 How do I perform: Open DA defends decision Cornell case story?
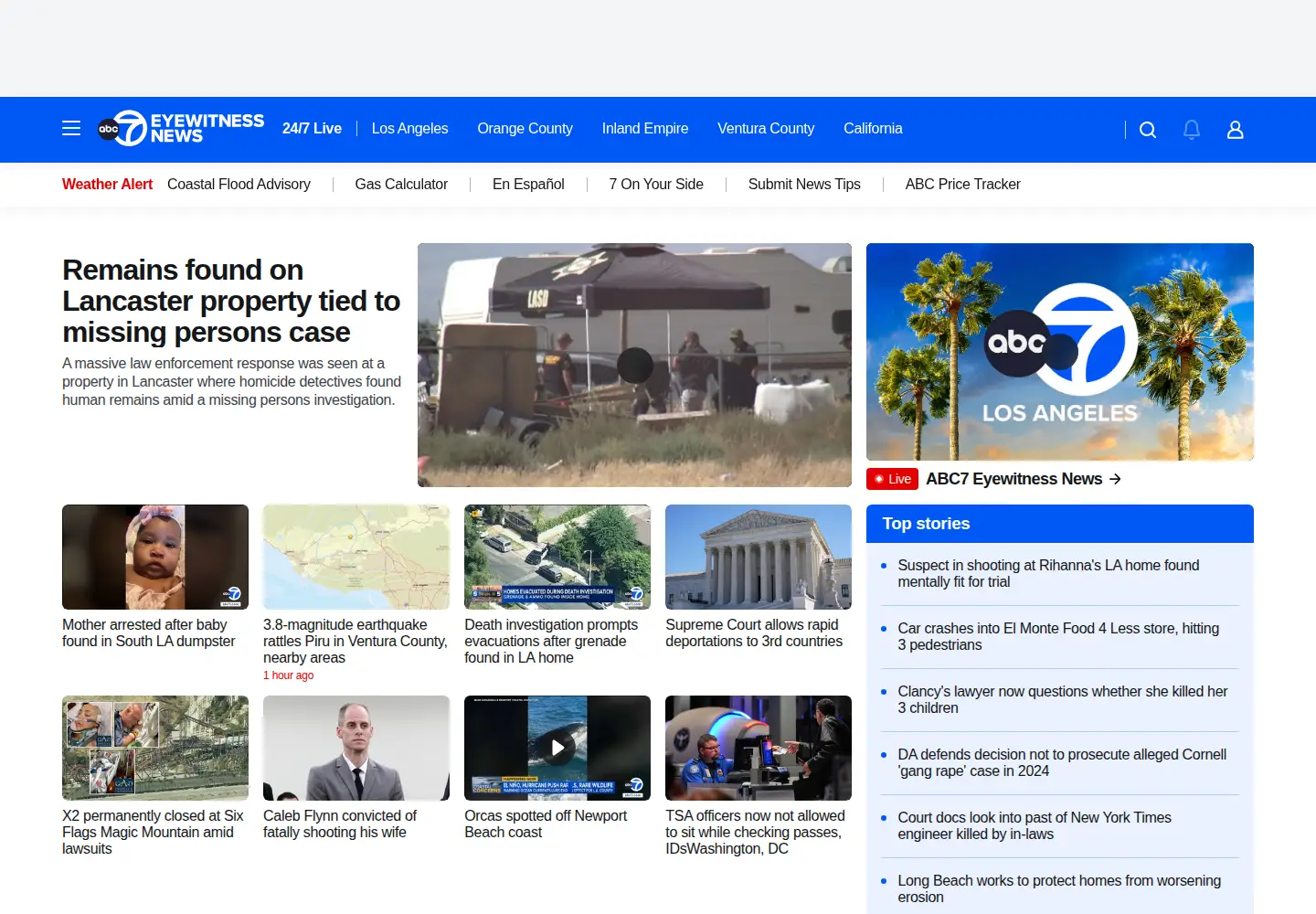[x=1062, y=763]
